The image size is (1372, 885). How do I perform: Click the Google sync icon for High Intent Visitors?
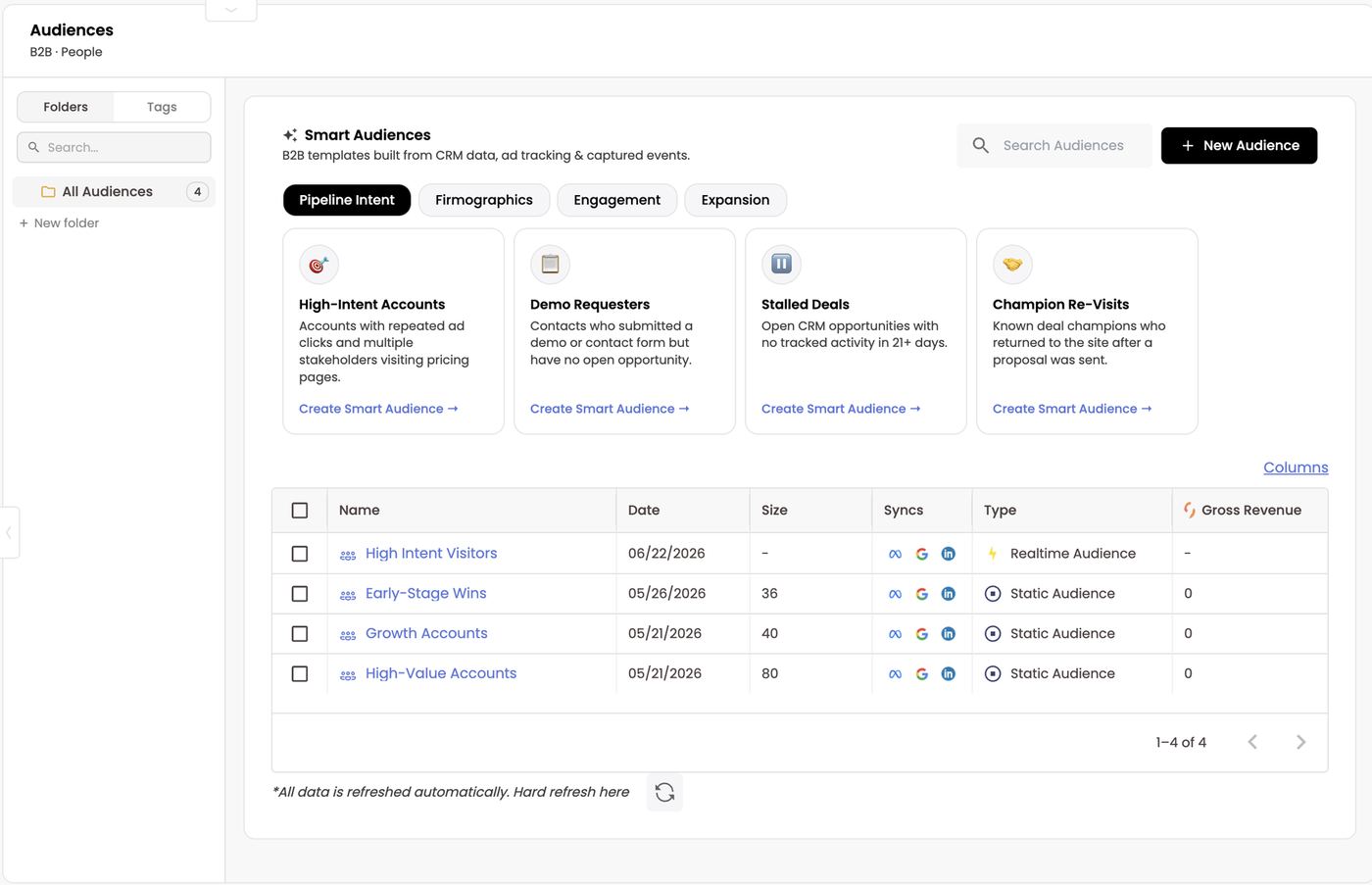921,554
